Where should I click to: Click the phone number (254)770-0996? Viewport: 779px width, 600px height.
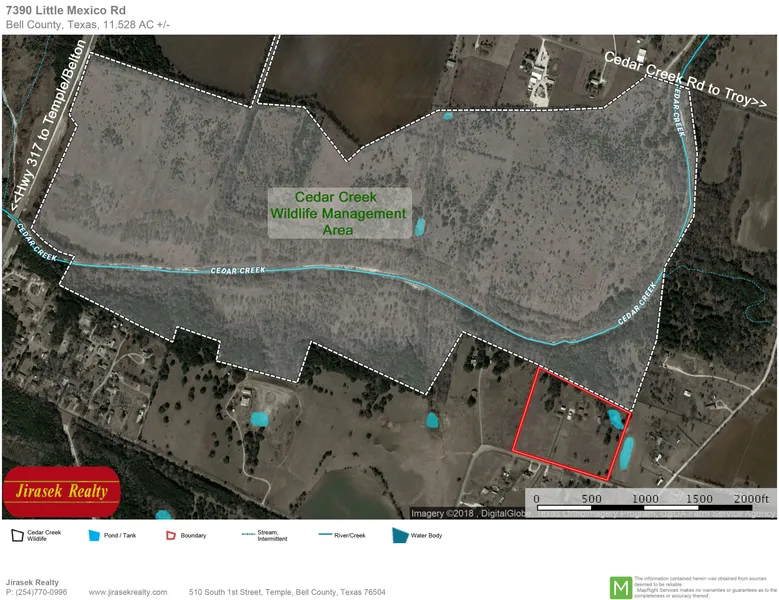point(42,592)
